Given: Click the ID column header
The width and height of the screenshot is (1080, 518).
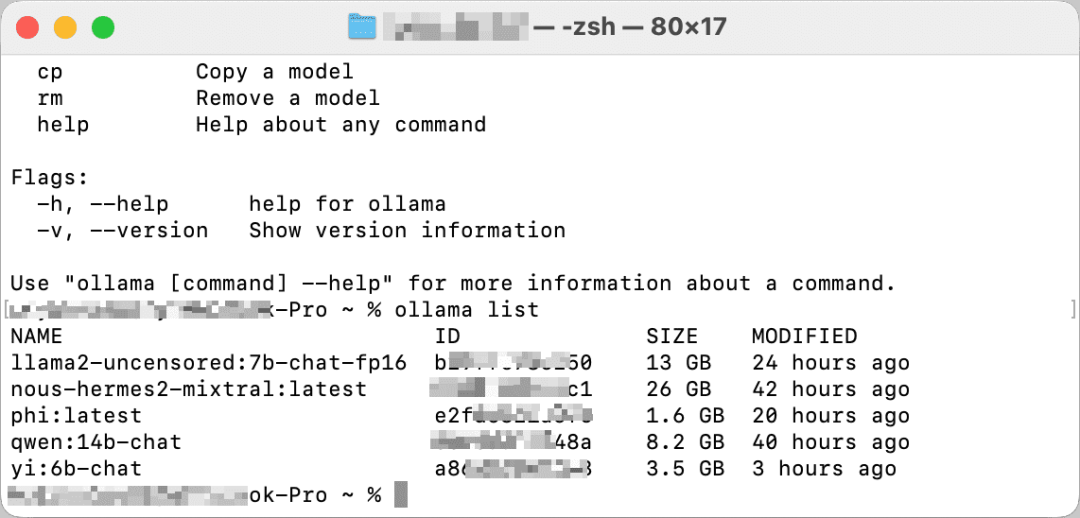Looking at the screenshot, I should click(448, 336).
